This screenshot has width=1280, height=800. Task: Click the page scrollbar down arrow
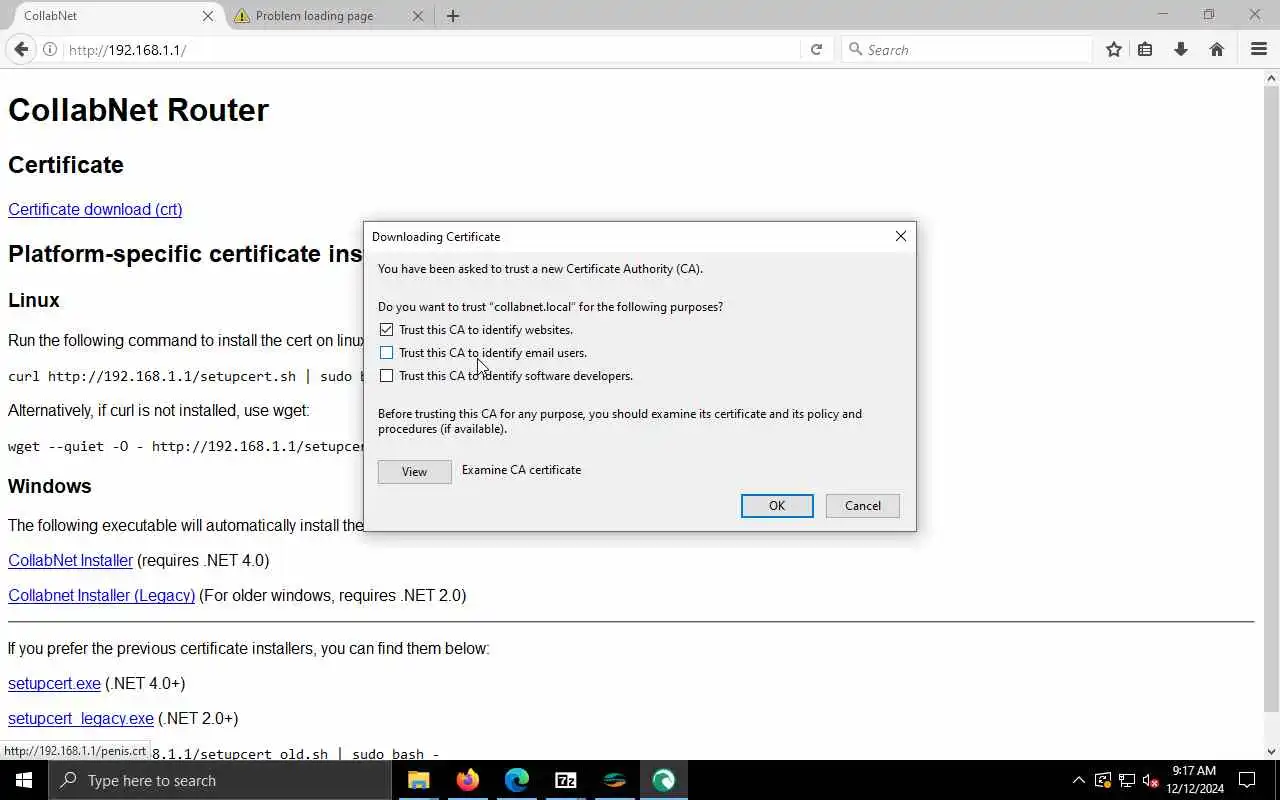1271,751
